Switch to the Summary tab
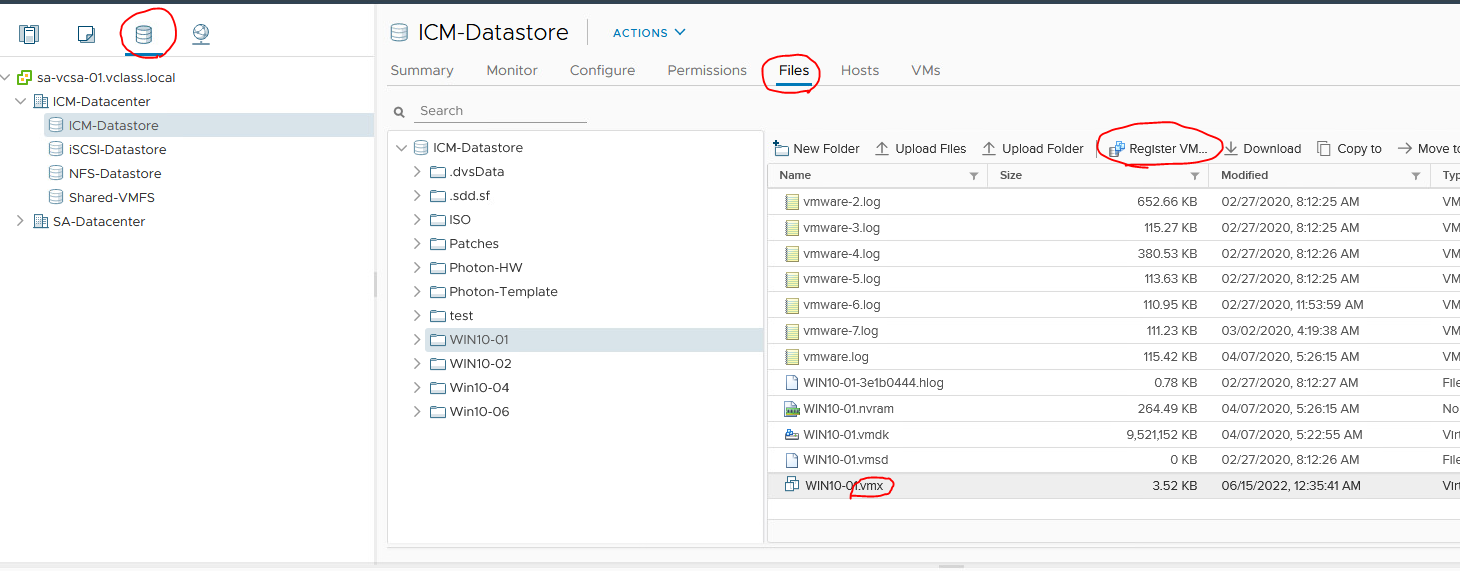Viewport: 1460px width, 571px height. point(422,70)
